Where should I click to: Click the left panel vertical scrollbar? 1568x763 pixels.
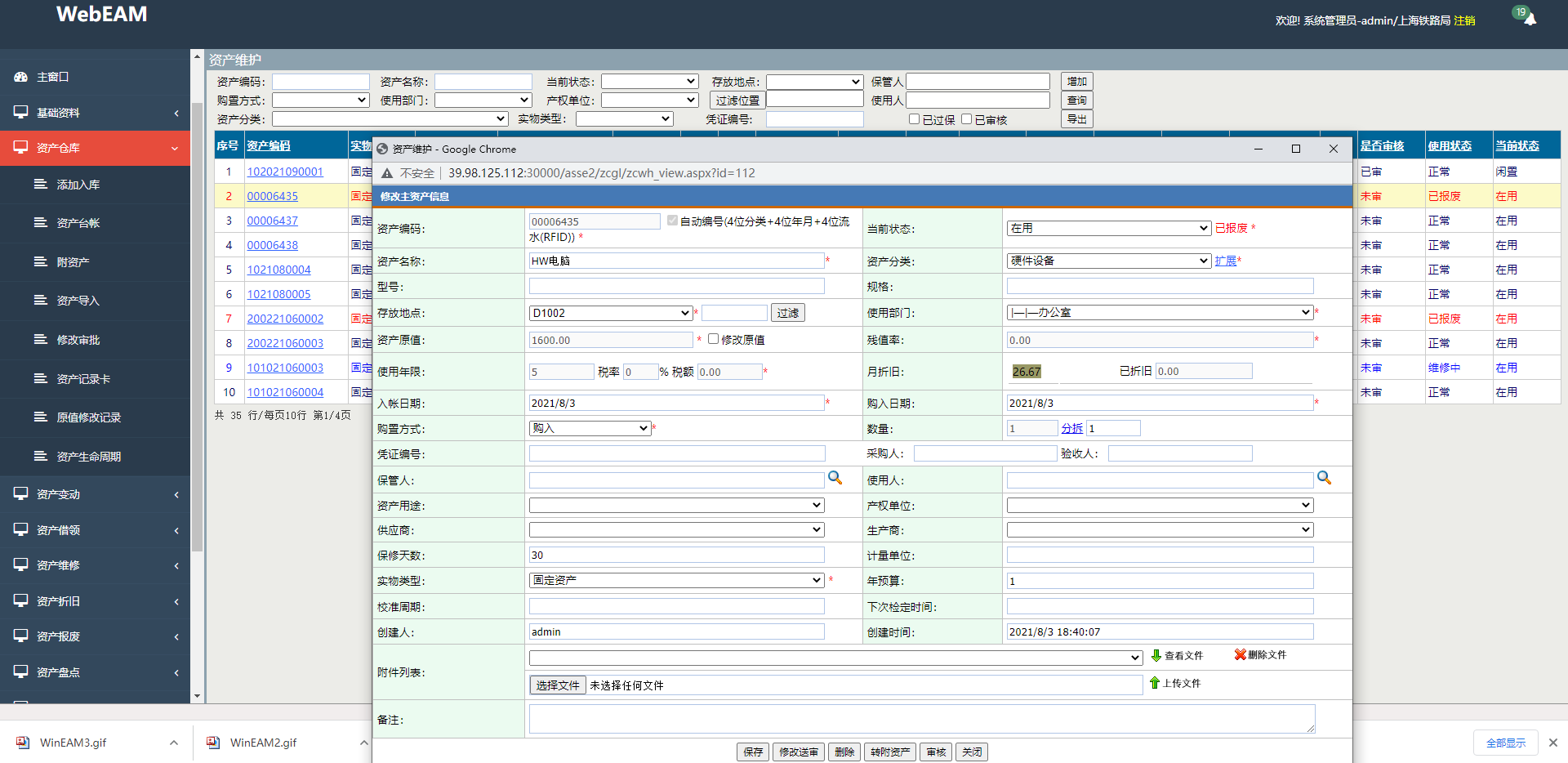[x=197, y=327]
